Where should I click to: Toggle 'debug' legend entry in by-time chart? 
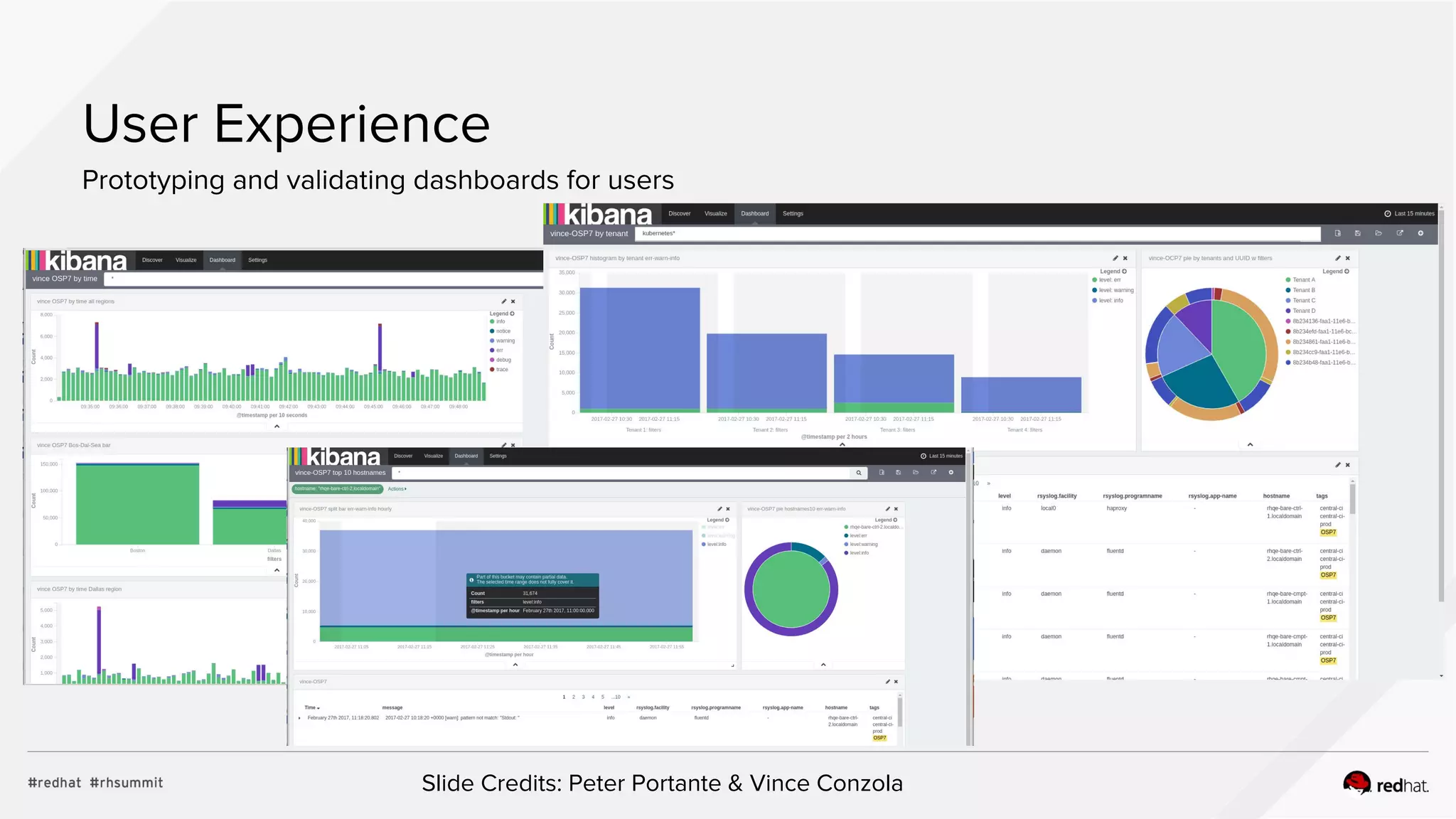click(500, 360)
